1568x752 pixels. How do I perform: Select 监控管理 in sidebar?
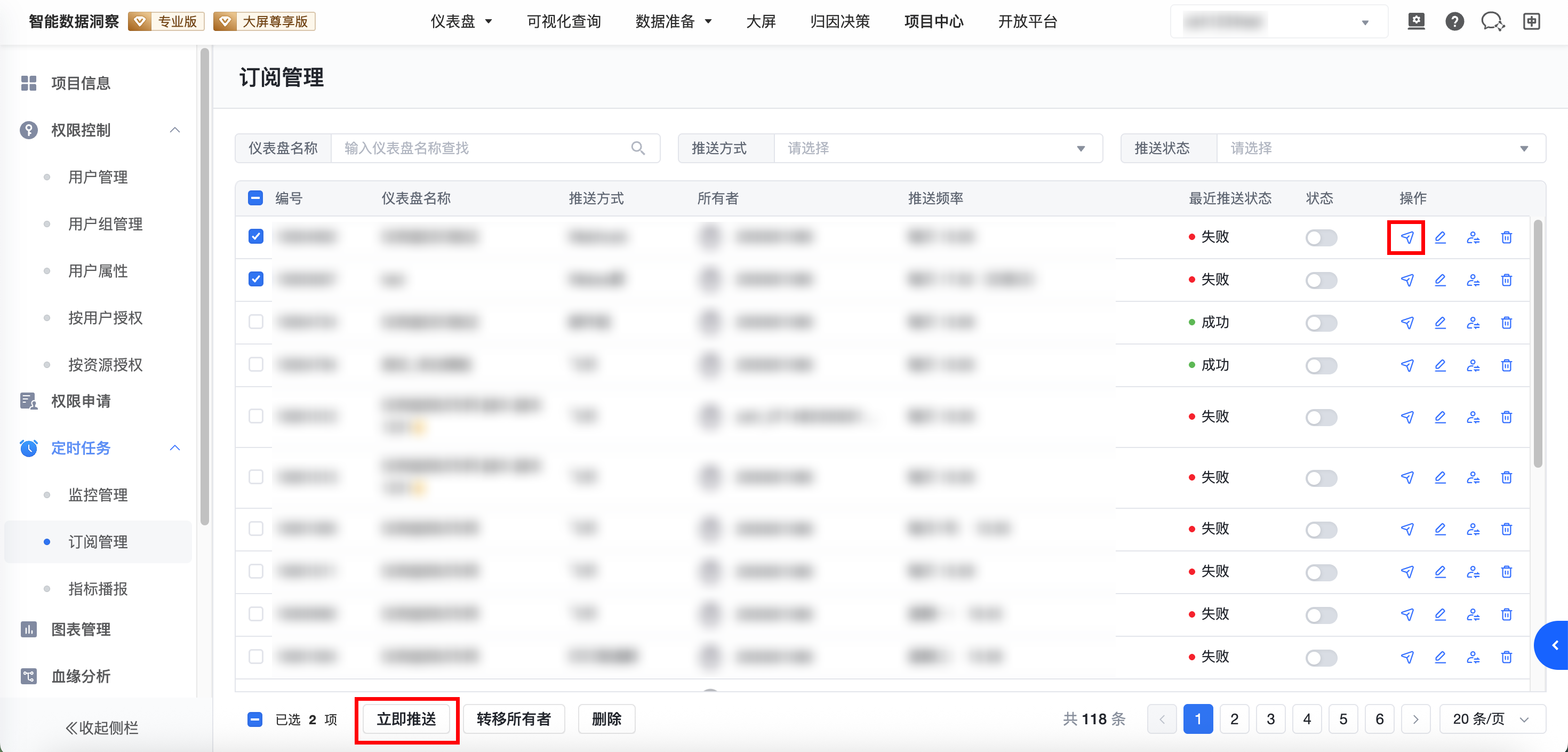98,494
